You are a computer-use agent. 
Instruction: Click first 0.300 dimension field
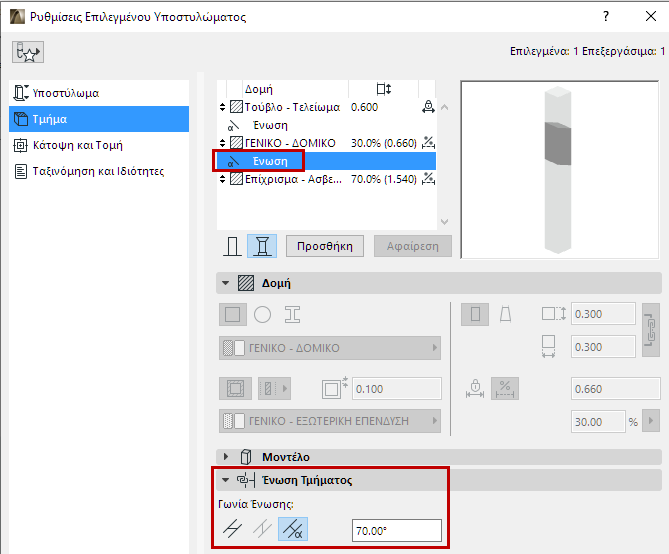click(603, 314)
